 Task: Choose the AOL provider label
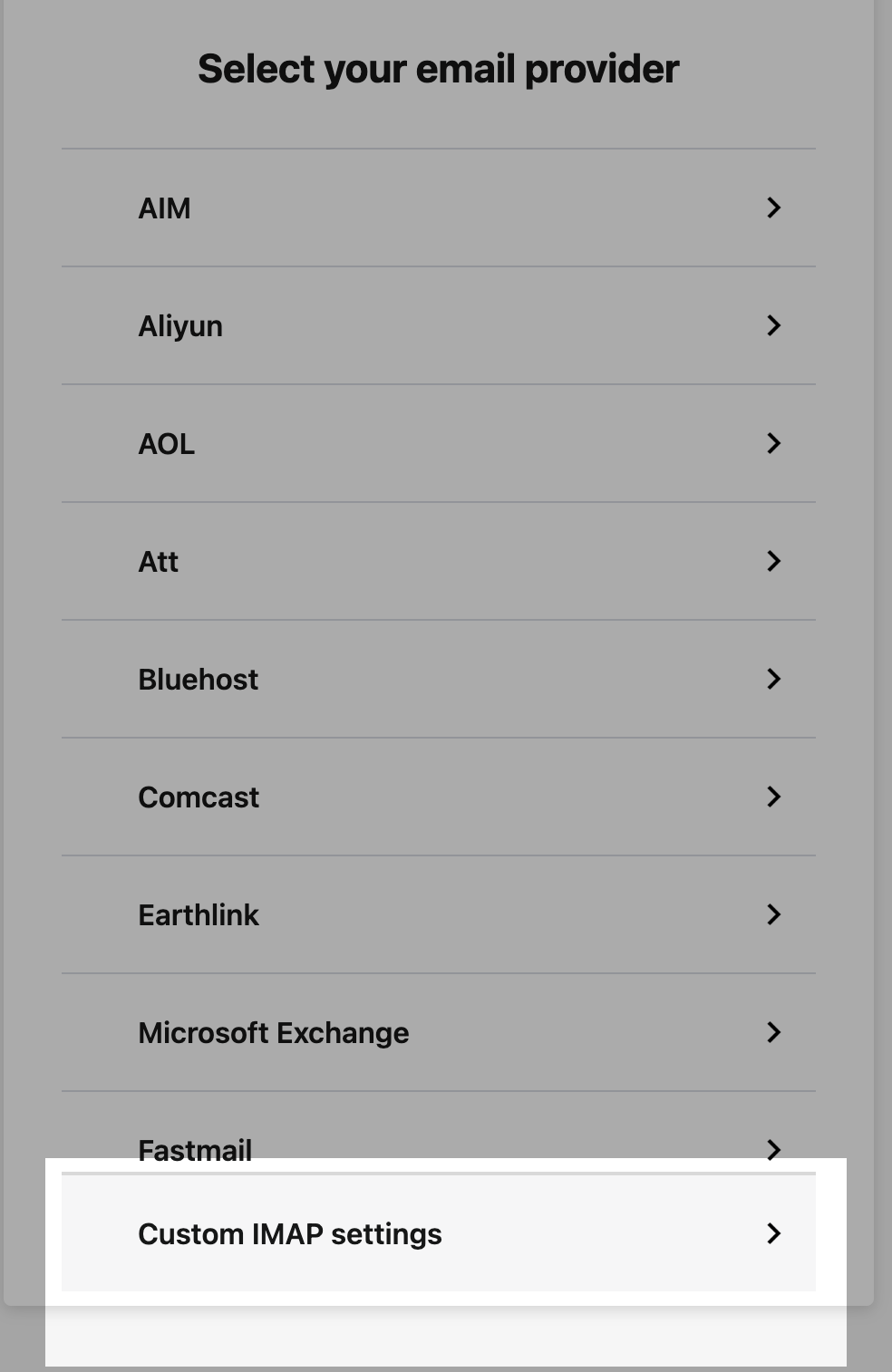pyautogui.click(x=166, y=444)
